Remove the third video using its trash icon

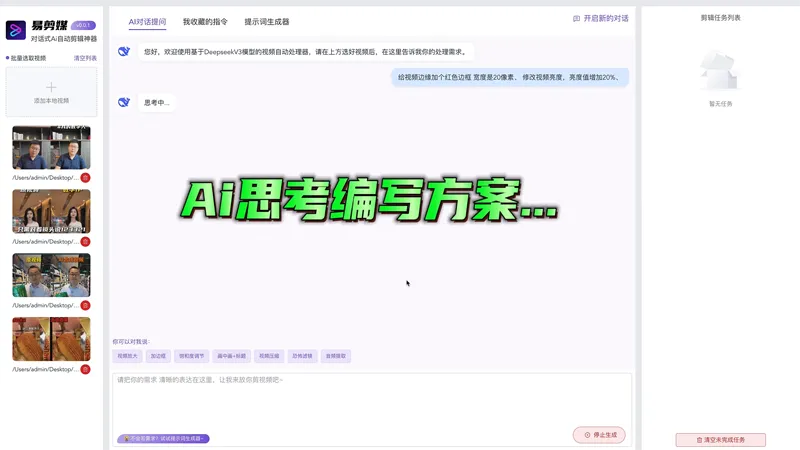[x=85, y=306]
